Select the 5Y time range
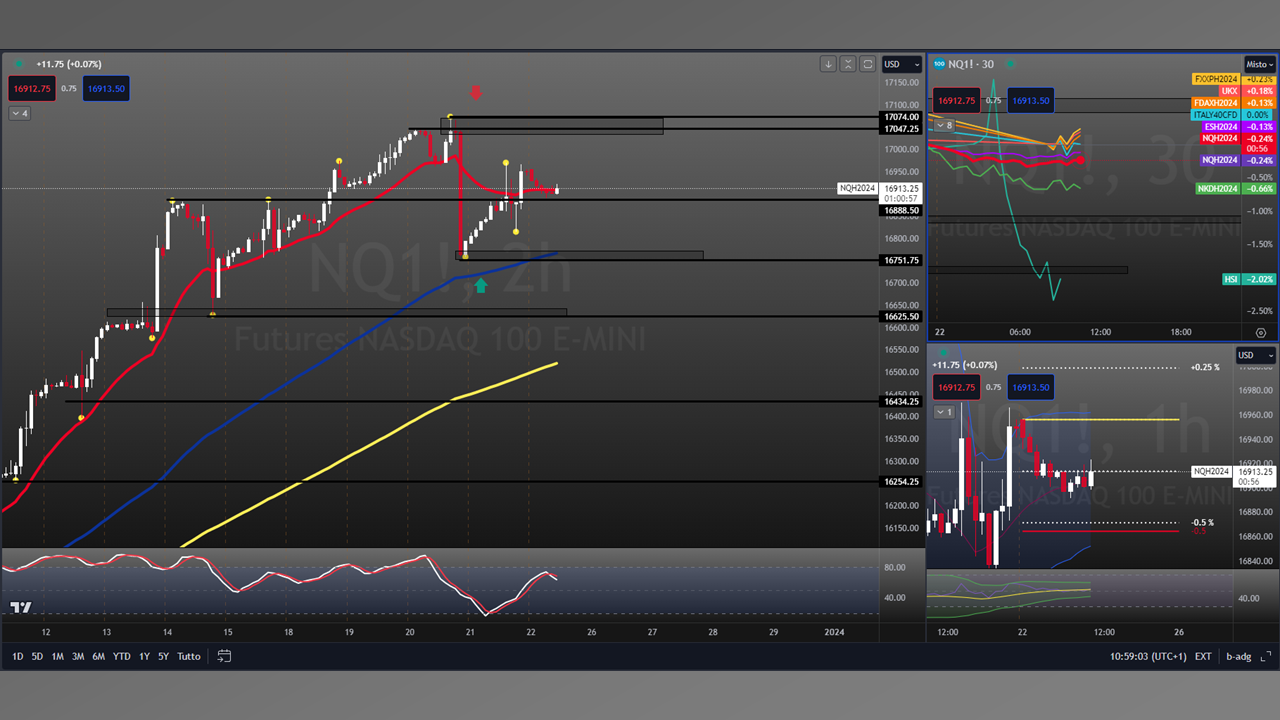 click(163, 656)
